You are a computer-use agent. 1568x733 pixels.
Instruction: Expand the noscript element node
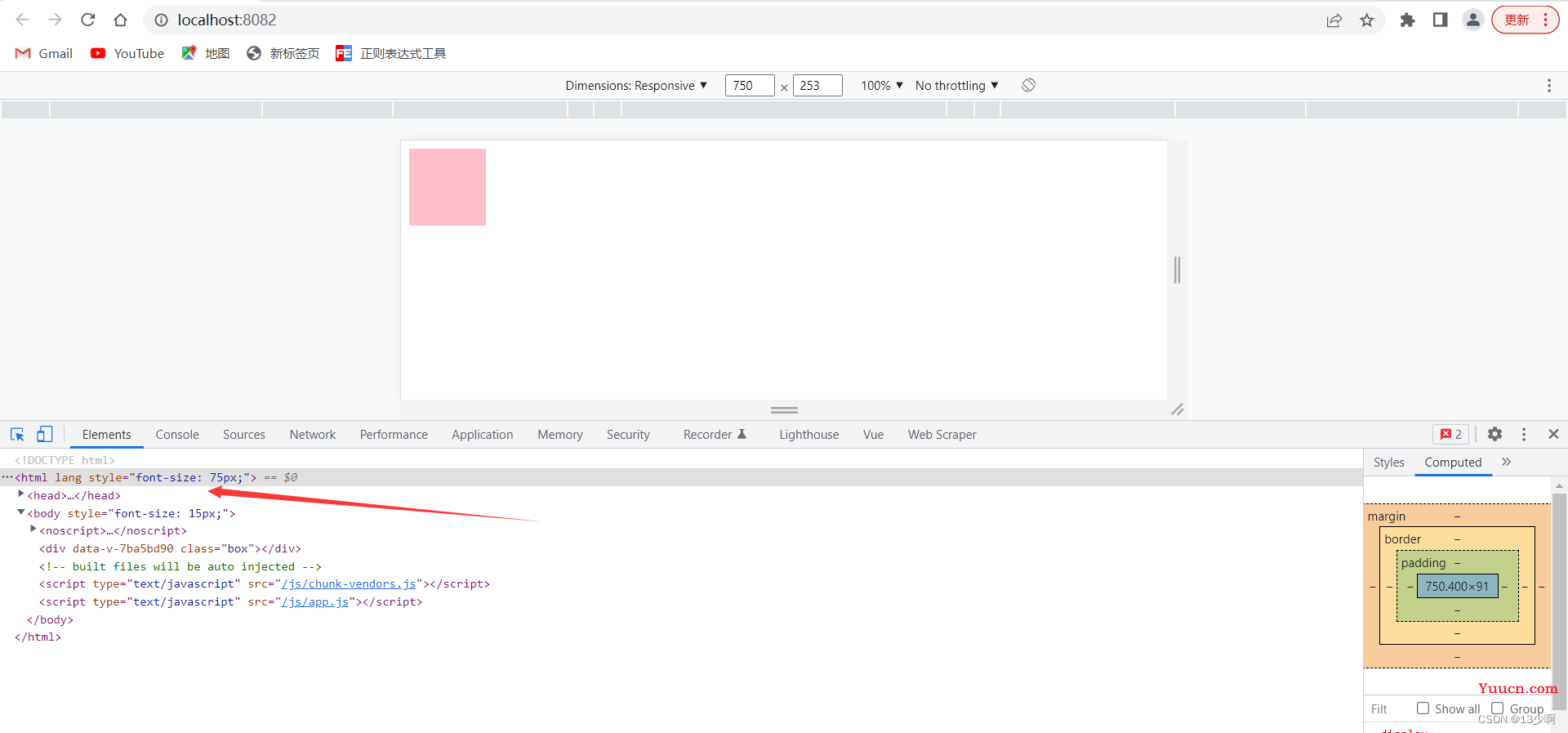(x=33, y=530)
